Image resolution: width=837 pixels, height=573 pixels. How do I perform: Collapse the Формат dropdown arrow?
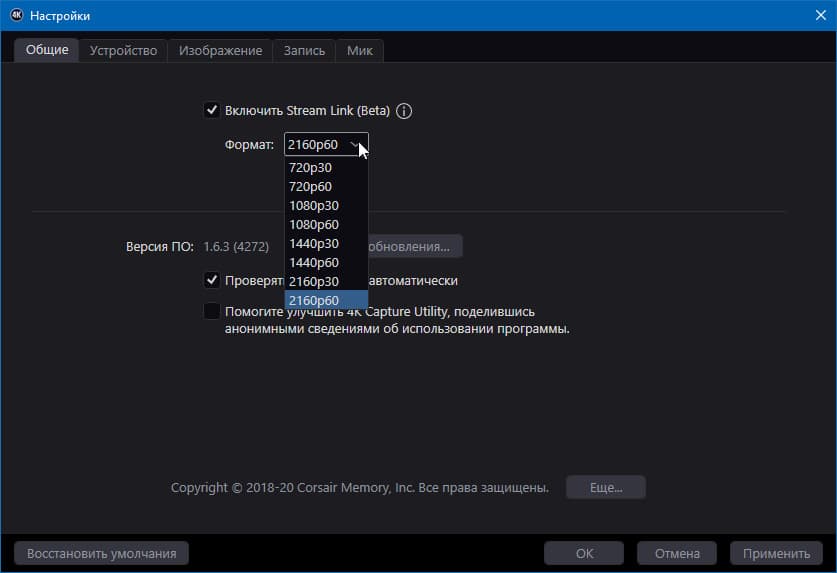tap(354, 144)
